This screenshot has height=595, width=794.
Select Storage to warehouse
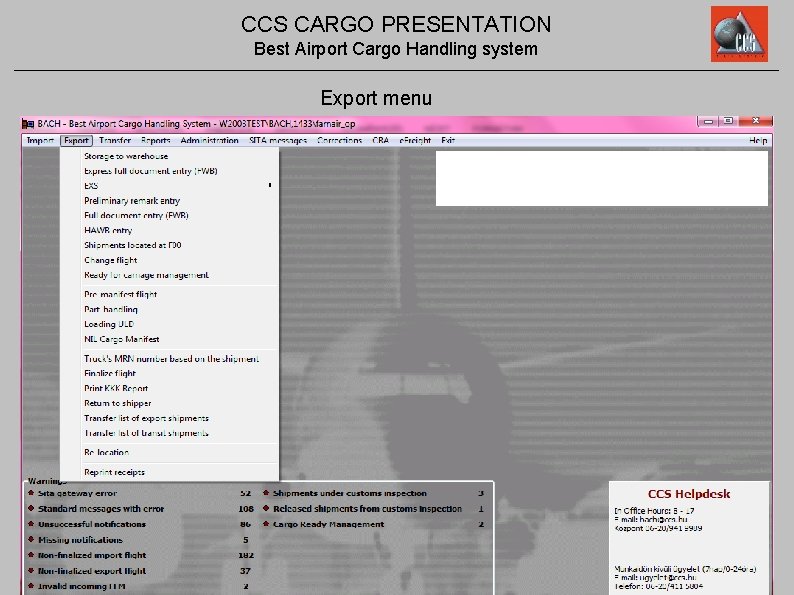(x=170, y=156)
